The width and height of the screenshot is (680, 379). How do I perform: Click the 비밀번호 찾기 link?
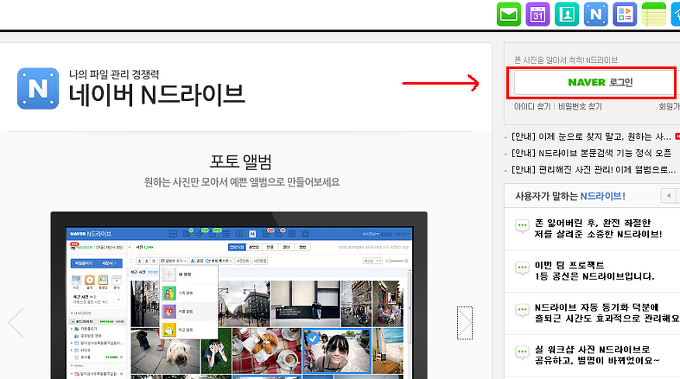coord(580,107)
